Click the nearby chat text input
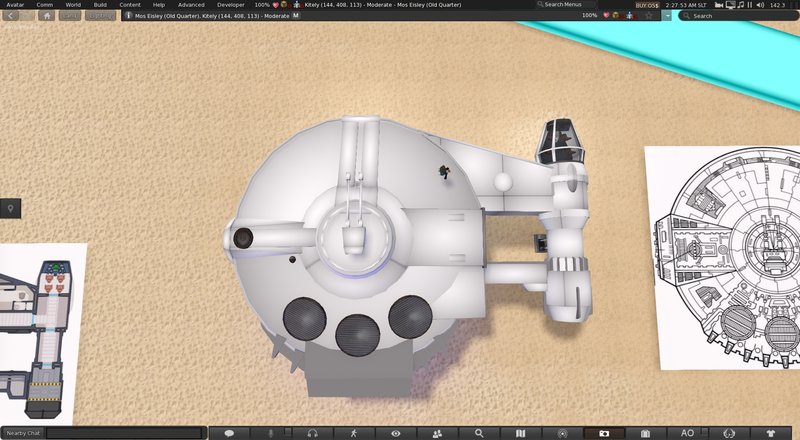 coord(126,433)
